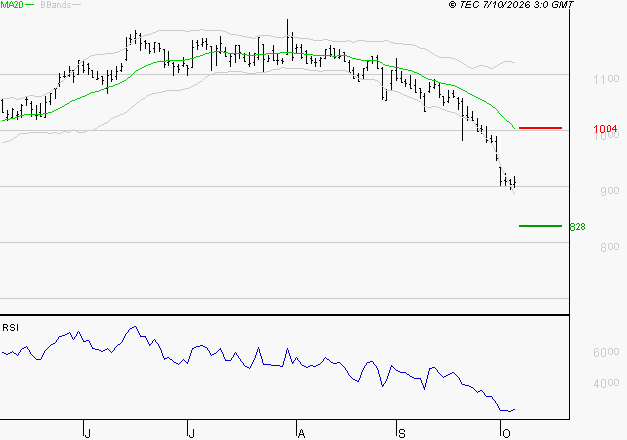
Task: Click the first J month marker
Action: click(x=88, y=433)
